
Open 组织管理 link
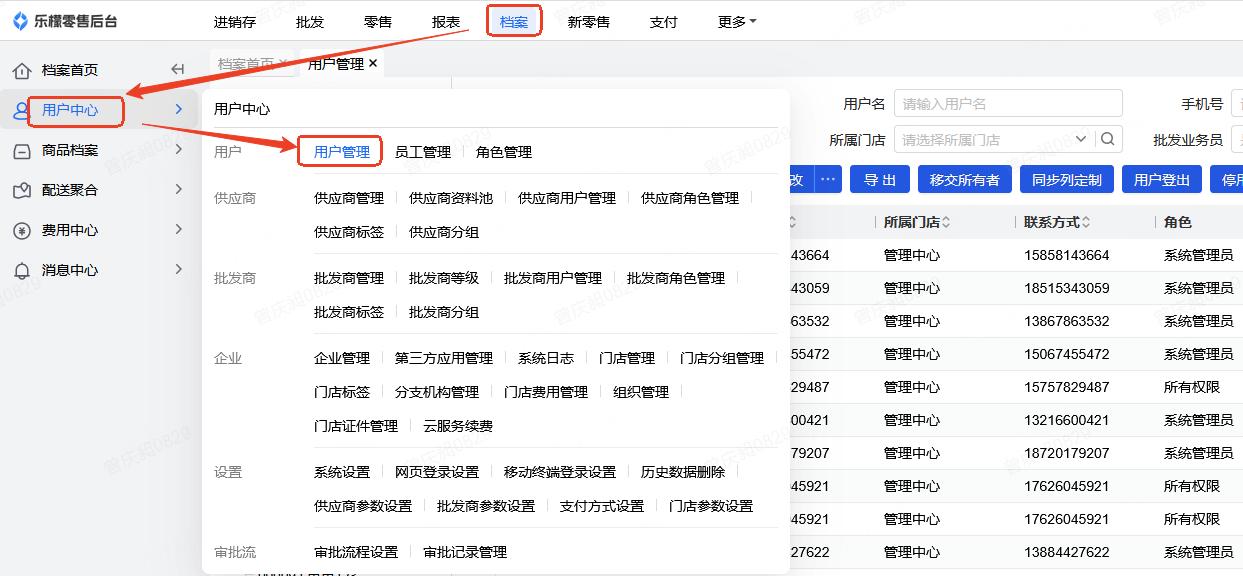641,392
